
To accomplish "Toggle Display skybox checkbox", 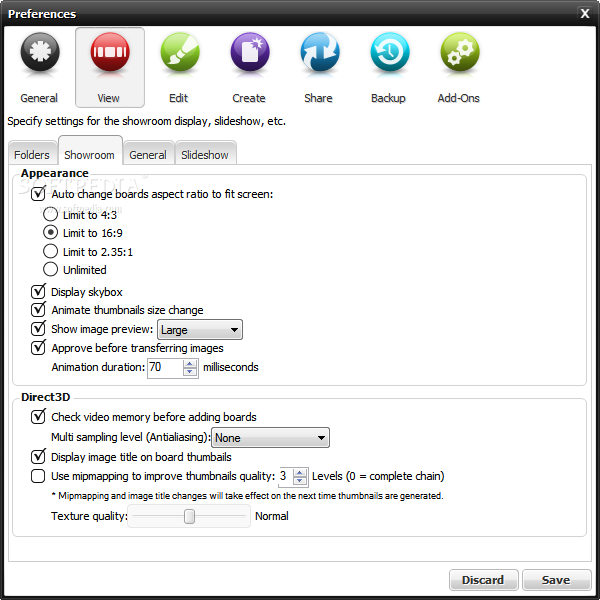I will (38, 292).
